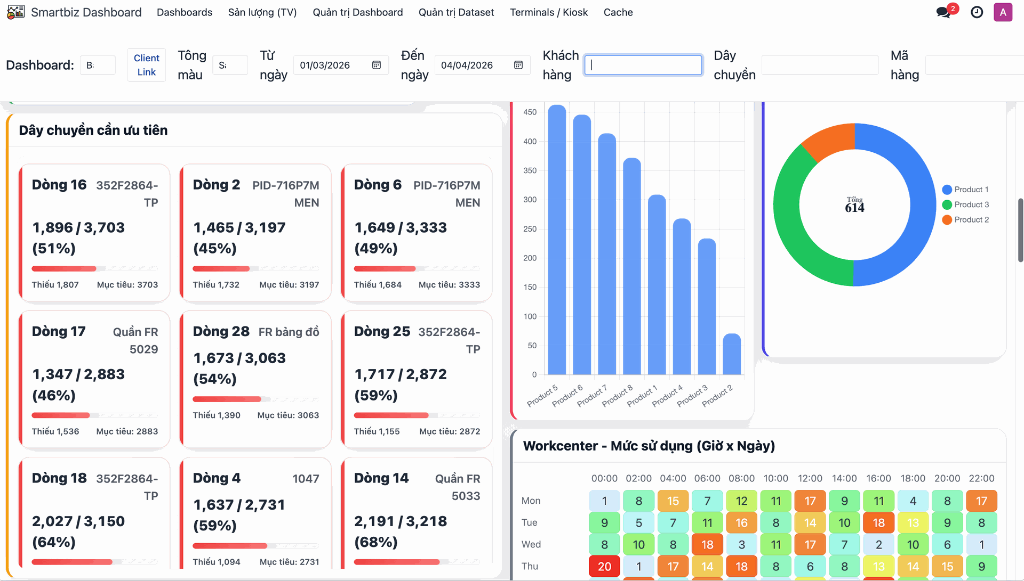
Task: Go to Terminals / Kiosk menu
Action: [x=549, y=12]
